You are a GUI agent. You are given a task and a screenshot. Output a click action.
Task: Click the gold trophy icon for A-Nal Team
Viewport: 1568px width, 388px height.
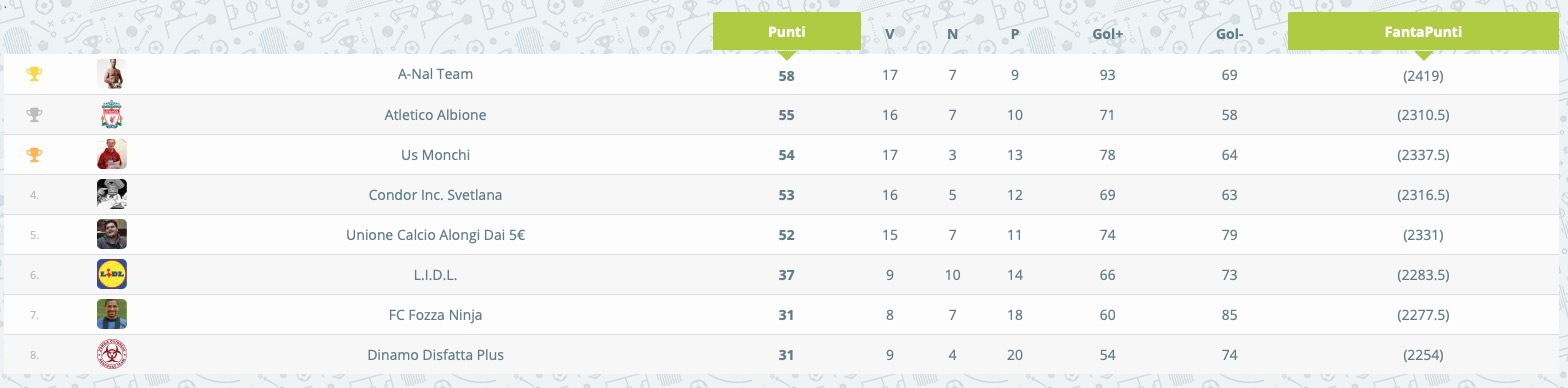coord(34,74)
